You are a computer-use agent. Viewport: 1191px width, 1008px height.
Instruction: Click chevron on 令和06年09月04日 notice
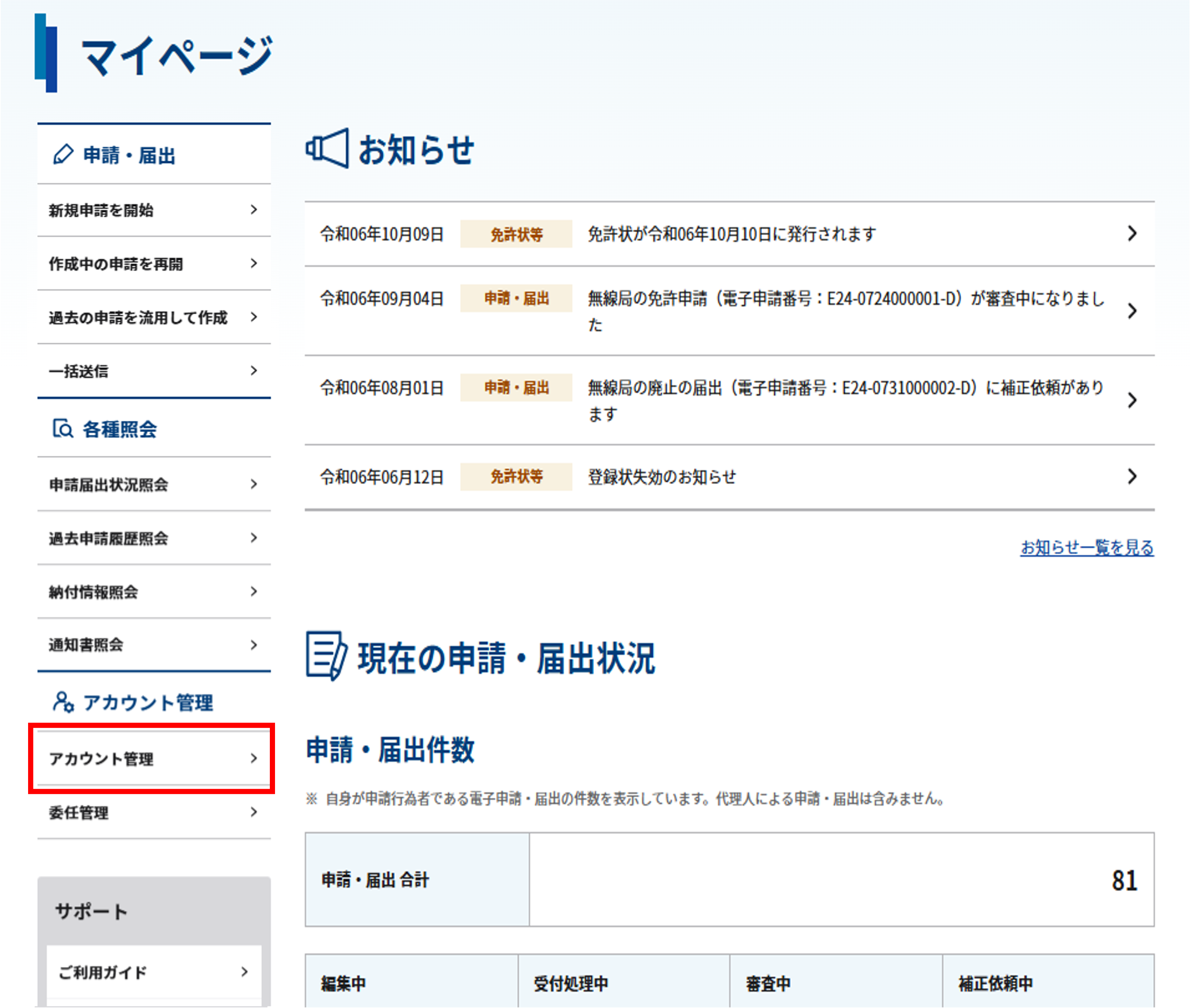[1132, 311]
